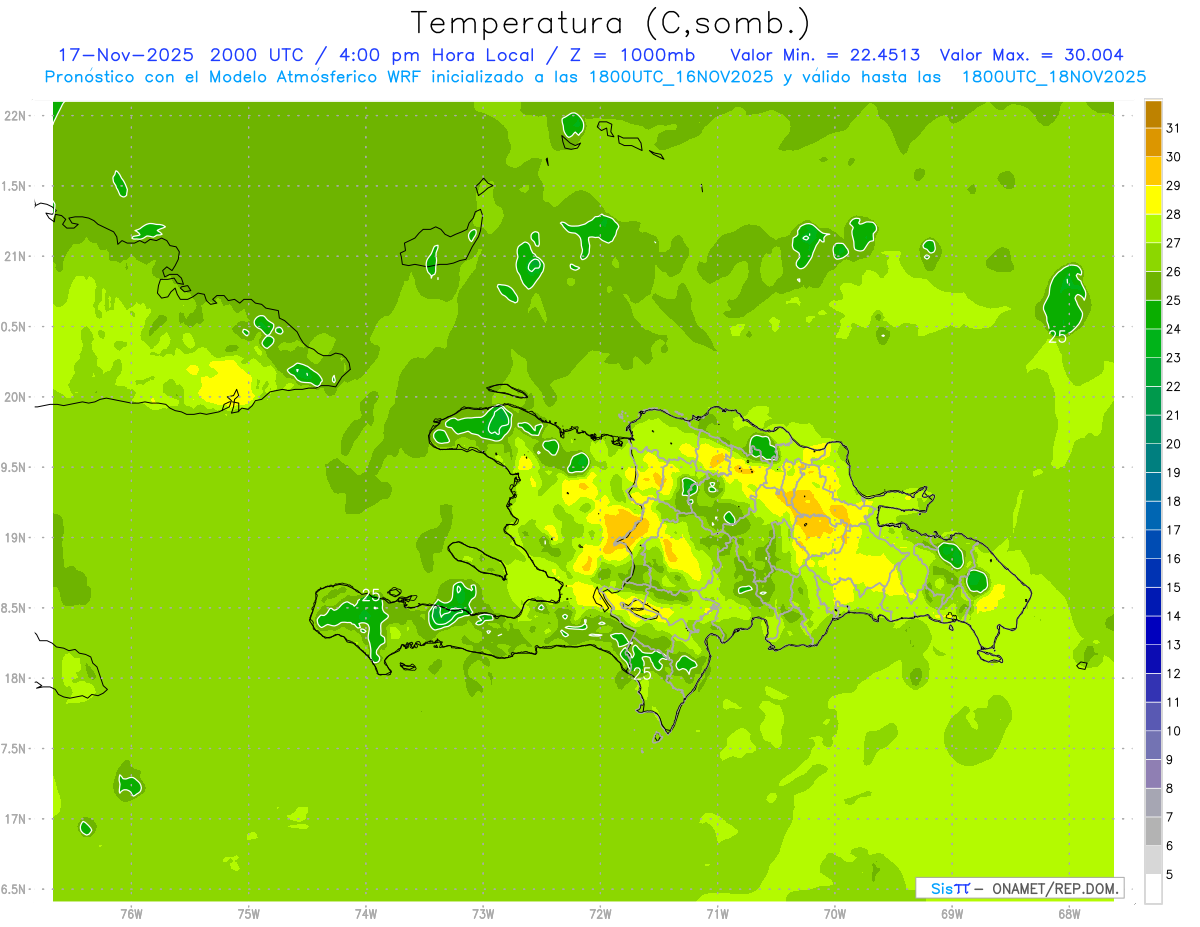1200x927 pixels.
Task: Click "Valor Max. = 30.004" value
Action: [1032, 55]
